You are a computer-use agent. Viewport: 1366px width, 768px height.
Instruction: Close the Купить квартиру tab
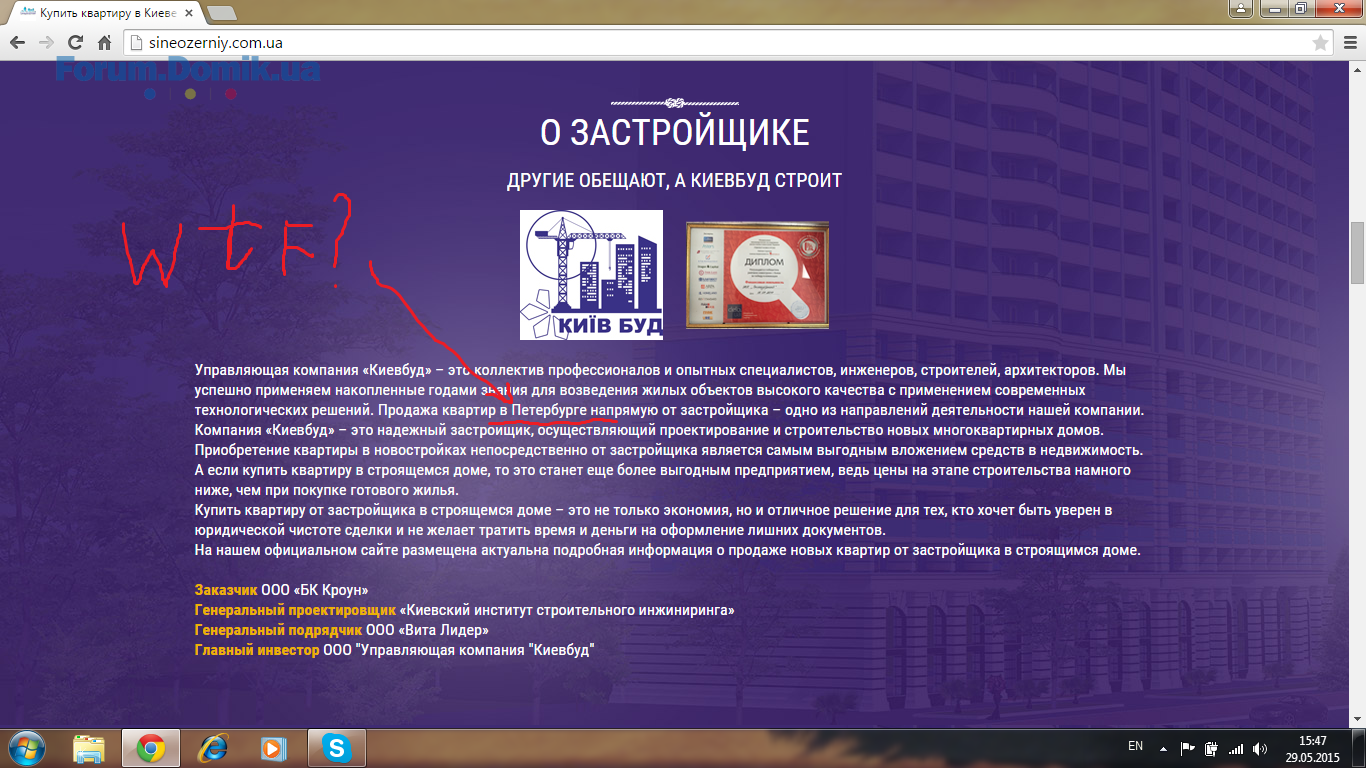pos(189,14)
